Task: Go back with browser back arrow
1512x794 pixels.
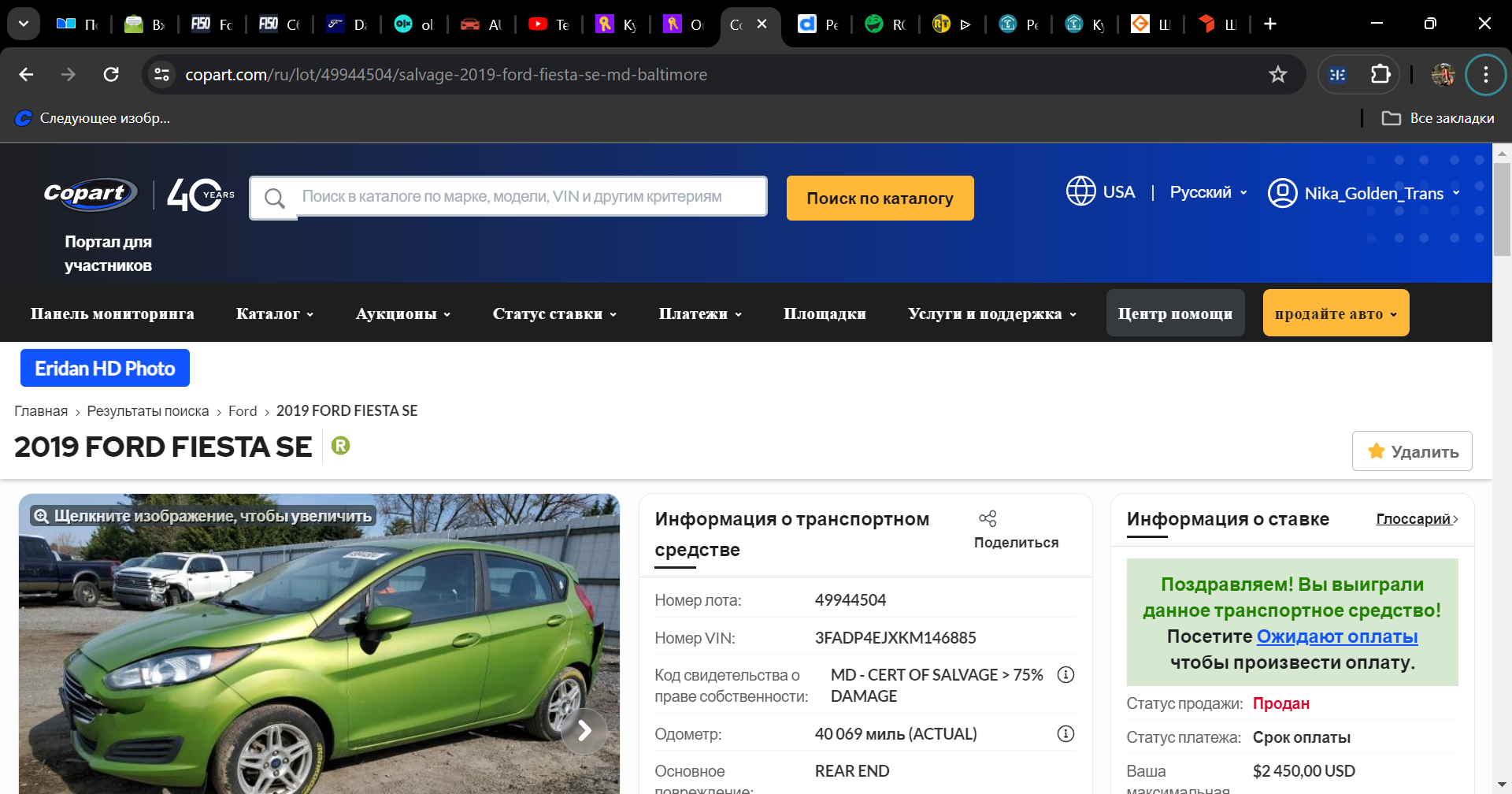Action: (x=26, y=75)
